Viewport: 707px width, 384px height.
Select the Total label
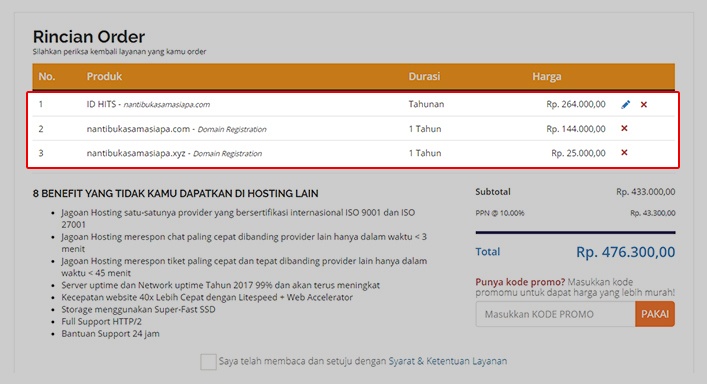point(487,251)
